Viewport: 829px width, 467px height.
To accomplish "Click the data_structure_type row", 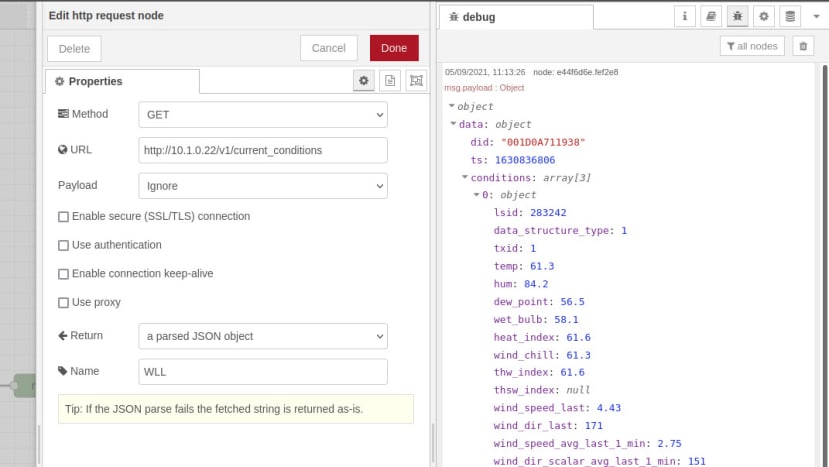I will pos(560,231).
